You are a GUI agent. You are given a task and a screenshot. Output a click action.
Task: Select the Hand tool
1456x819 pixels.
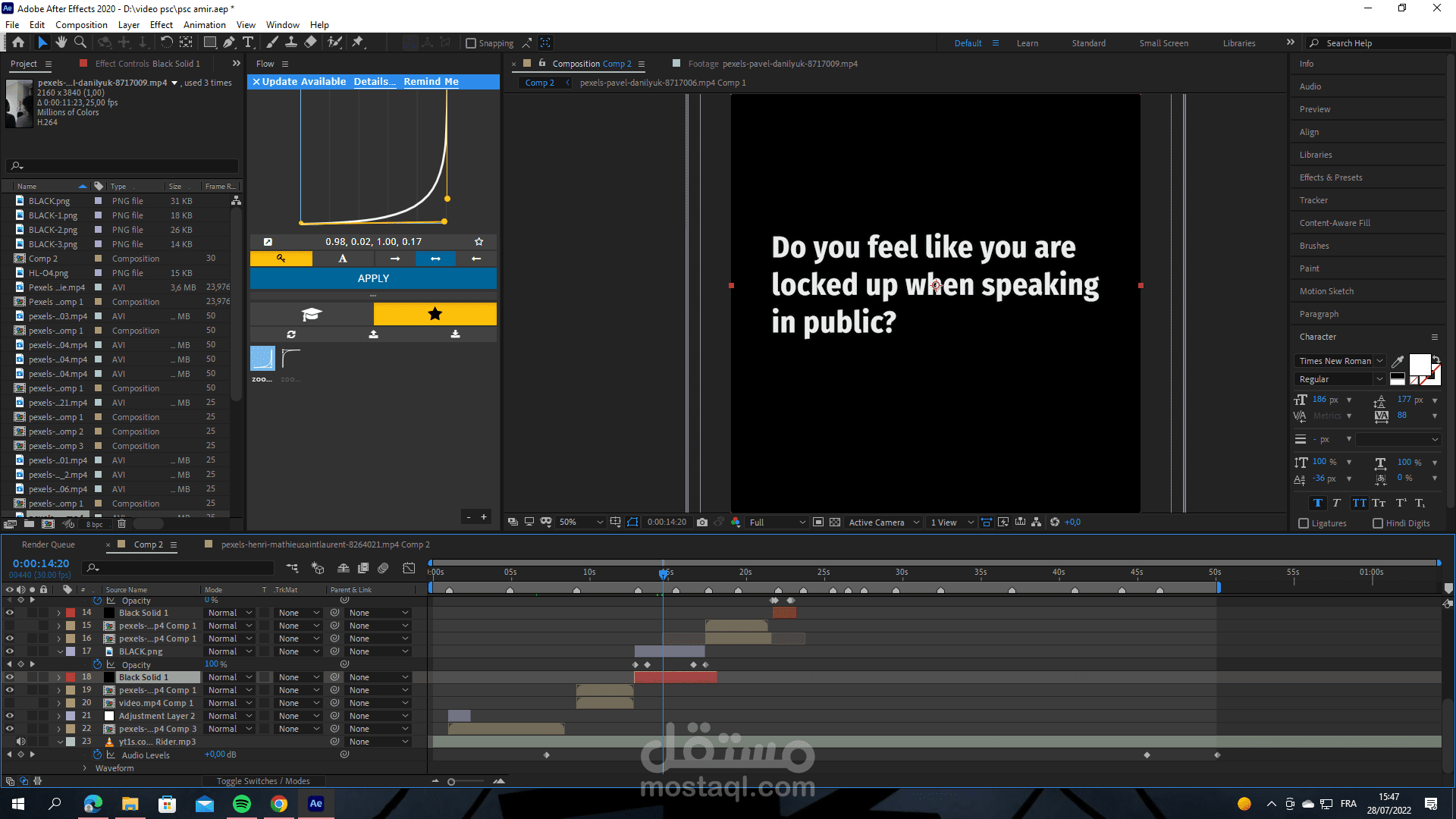pos(61,42)
